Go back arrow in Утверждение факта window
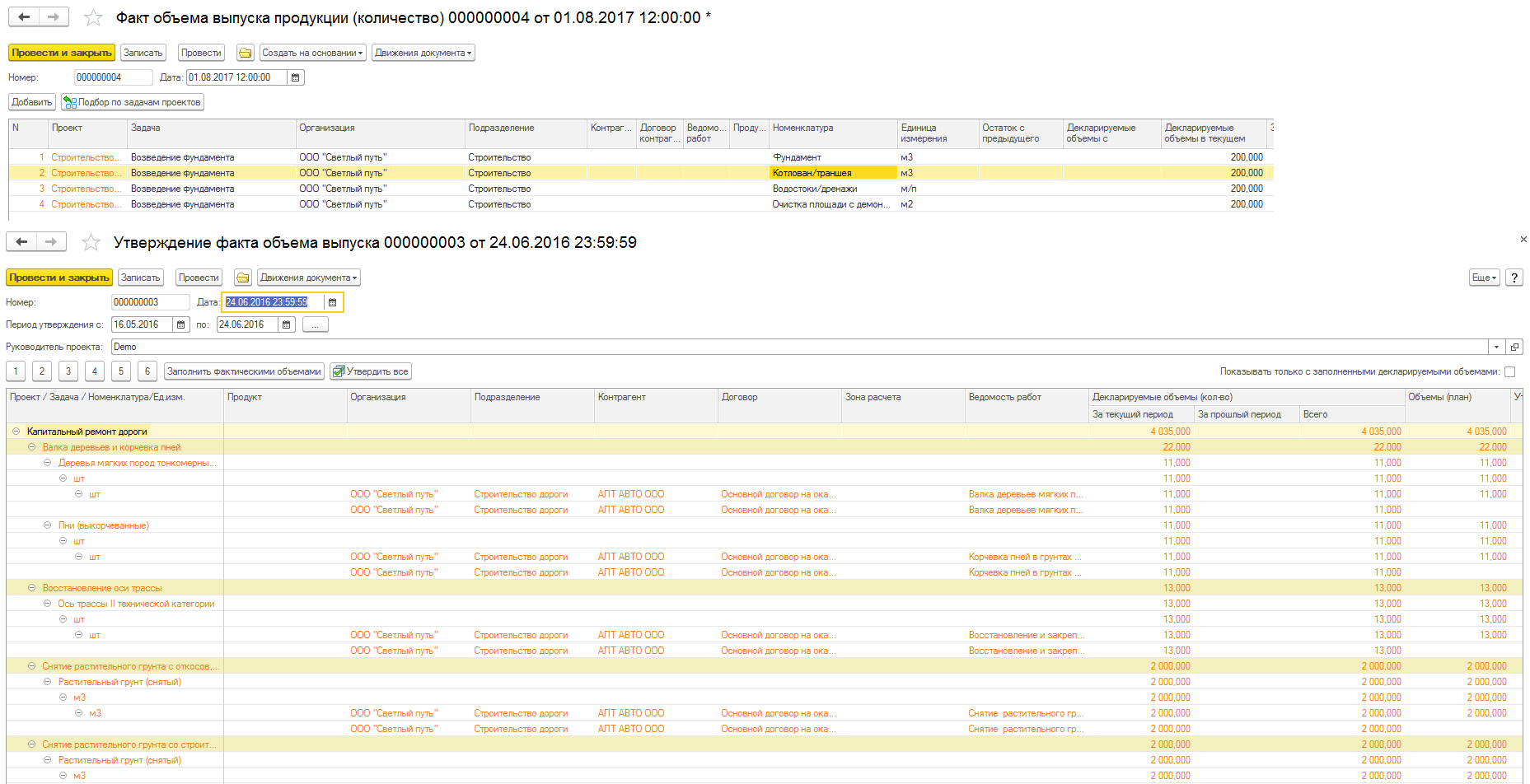The width and height of the screenshot is (1530, 784). pyautogui.click(x=21, y=241)
